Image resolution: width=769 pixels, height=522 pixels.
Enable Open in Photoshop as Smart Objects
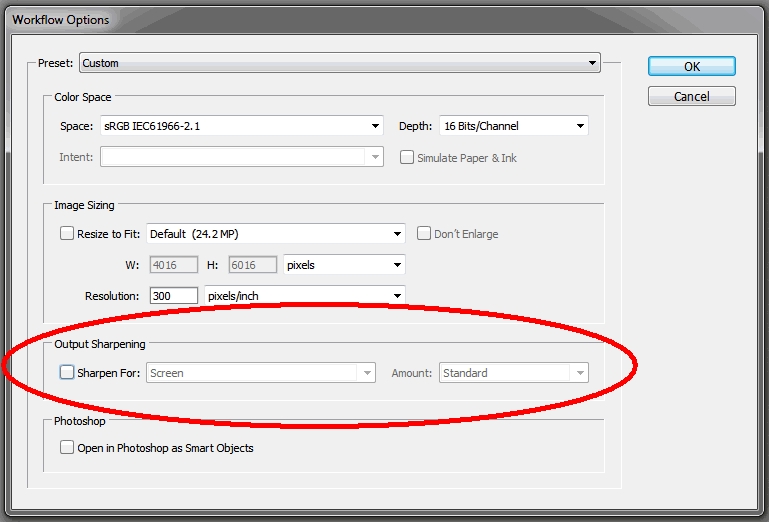67,448
